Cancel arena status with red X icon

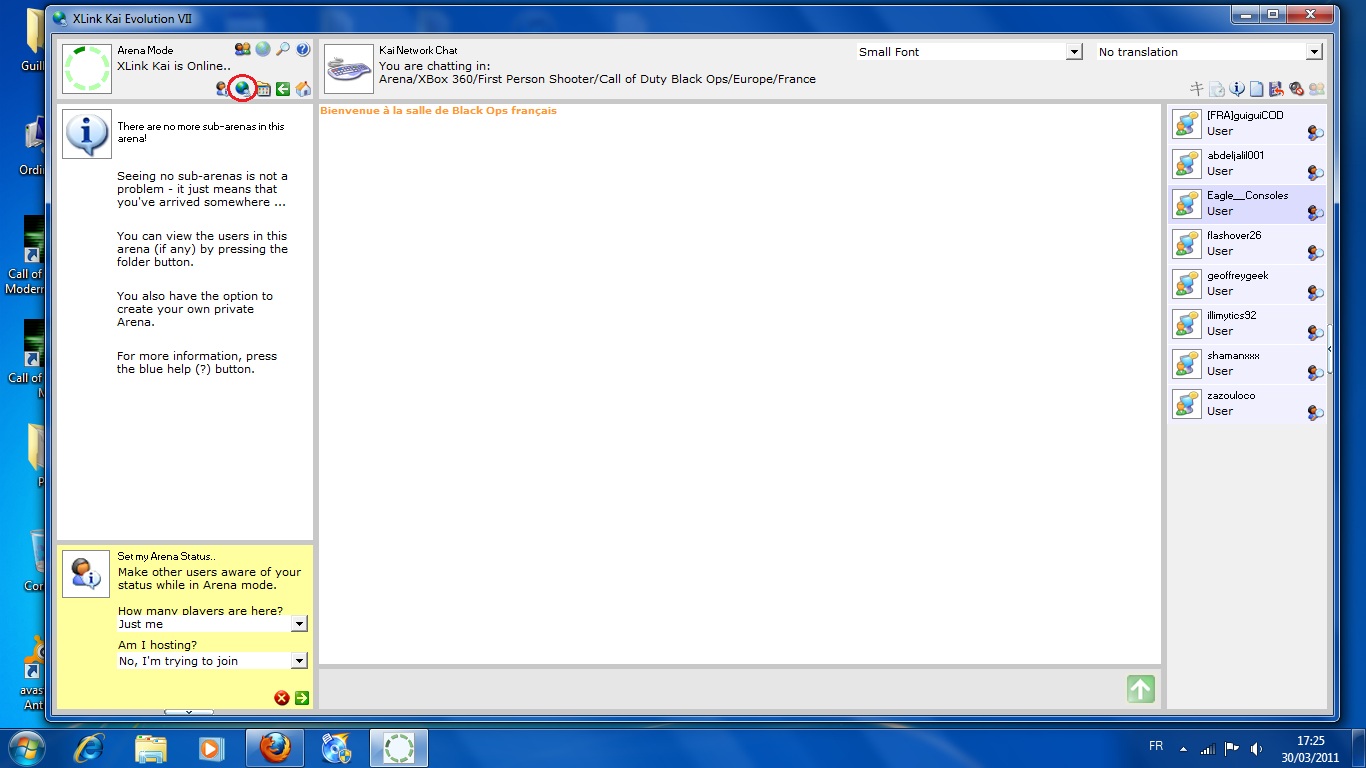point(282,698)
